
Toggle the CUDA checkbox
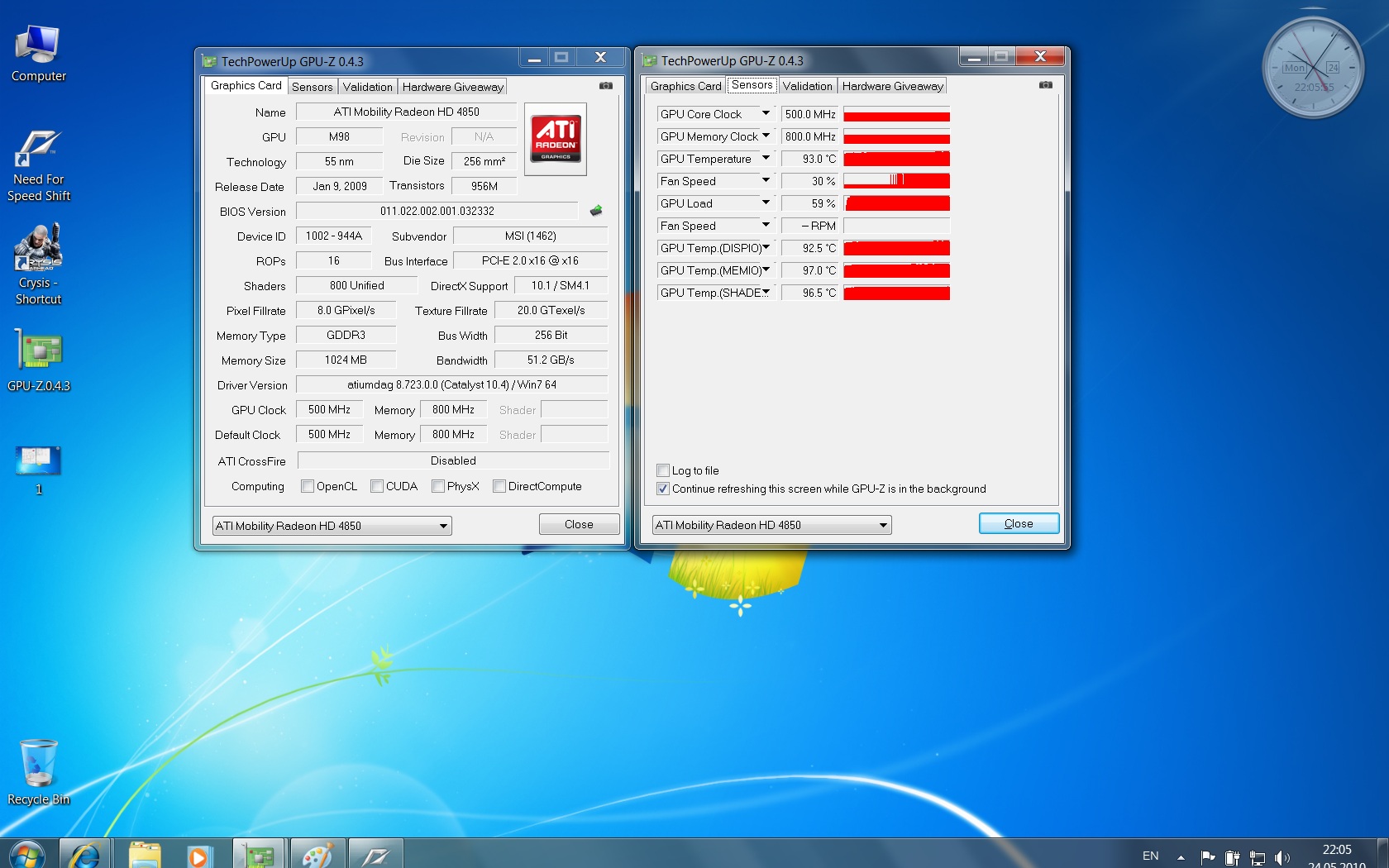pyautogui.click(x=377, y=486)
